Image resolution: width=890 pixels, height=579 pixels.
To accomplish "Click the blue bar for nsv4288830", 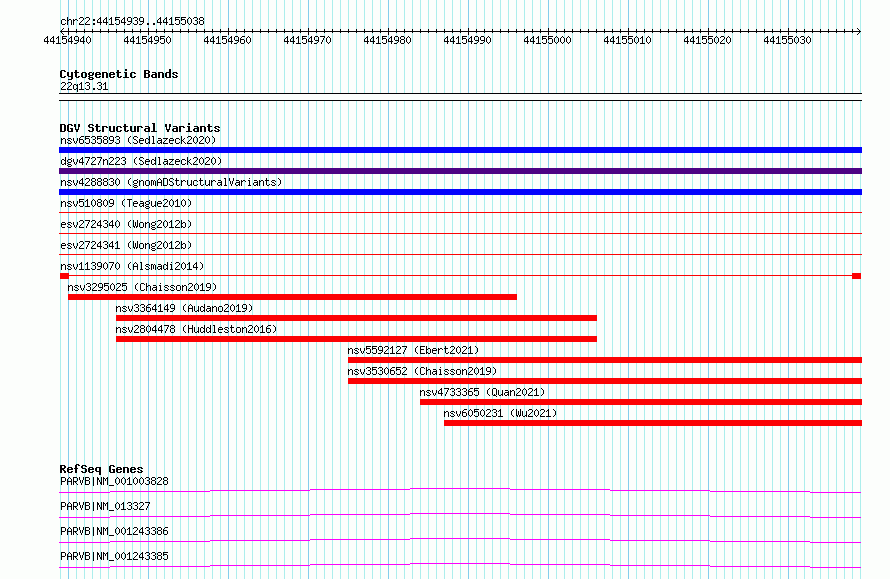I will (x=460, y=192).
